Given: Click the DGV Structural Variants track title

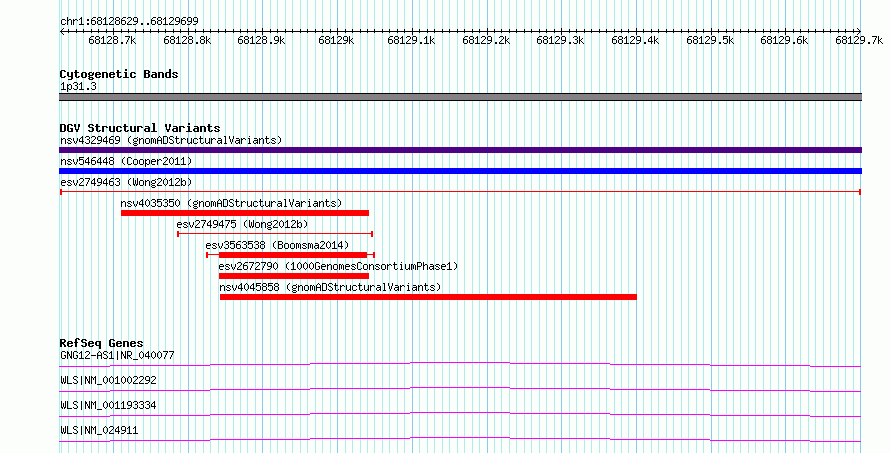Looking at the screenshot, I should 140,128.
